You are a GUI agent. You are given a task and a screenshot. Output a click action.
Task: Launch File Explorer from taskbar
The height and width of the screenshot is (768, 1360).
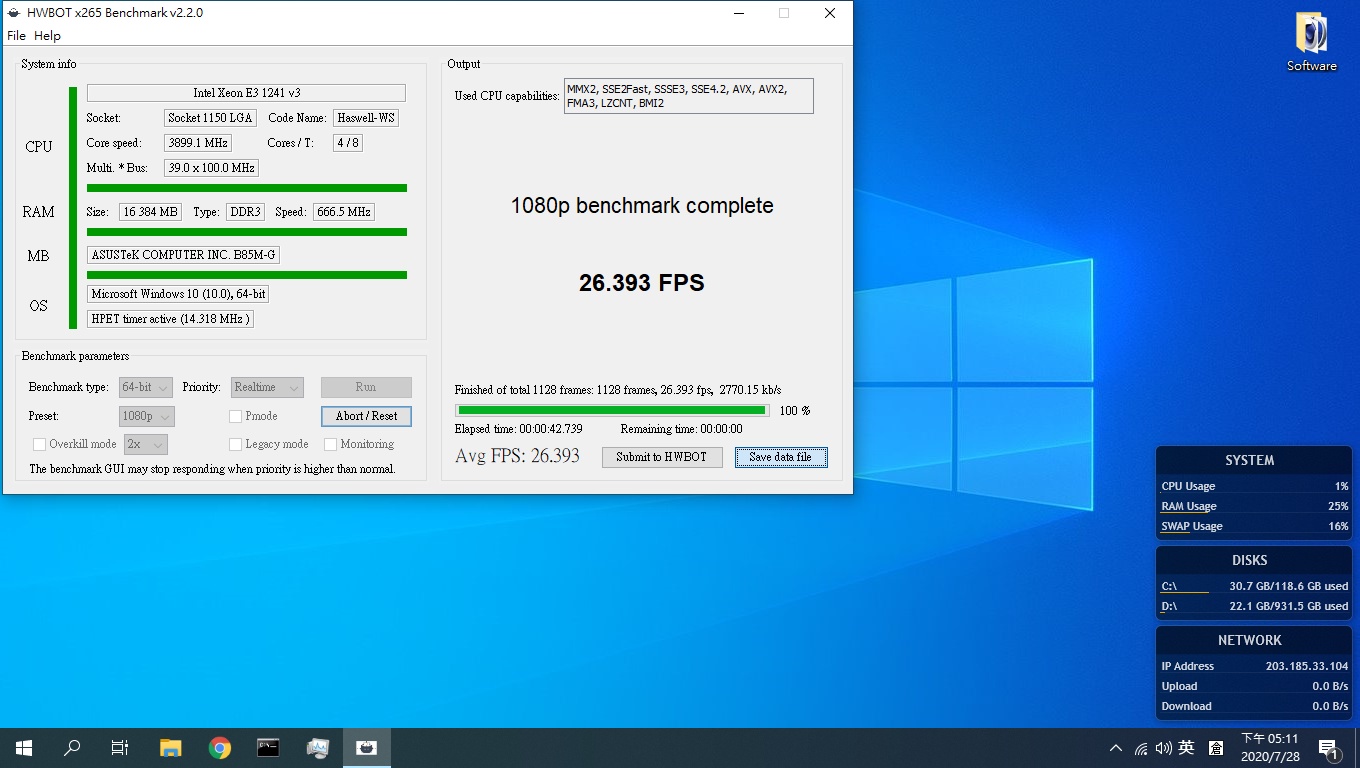(171, 748)
